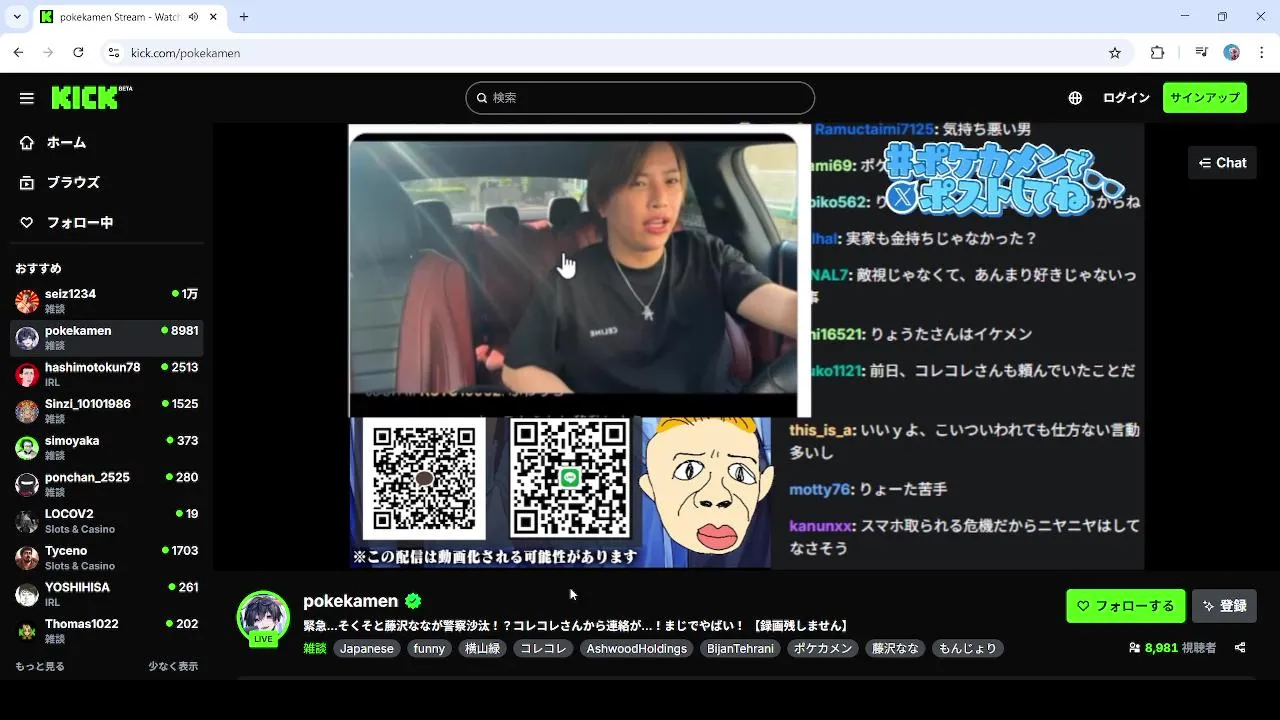
Task: Click the ログイン button
Action: tap(1126, 98)
